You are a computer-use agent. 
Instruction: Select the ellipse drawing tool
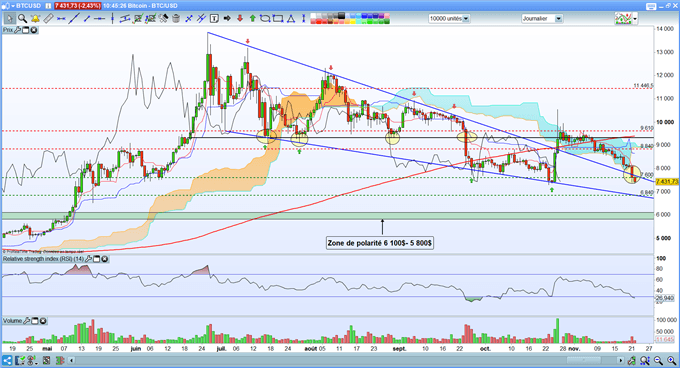[265, 19]
